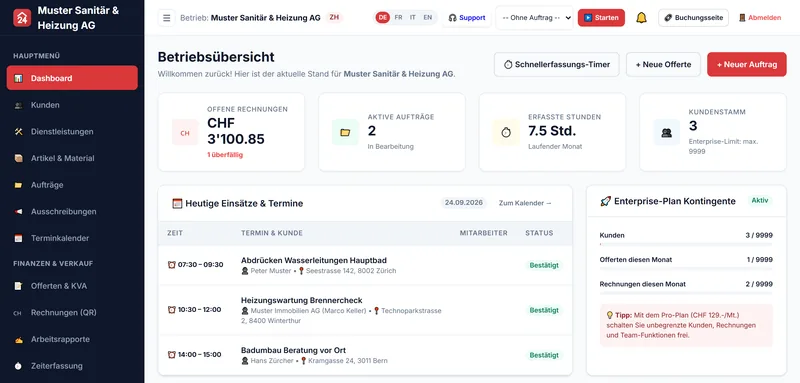Click the alarm clock icon at 10:30 – 12:00
The height and width of the screenshot is (383, 800).
point(171,310)
